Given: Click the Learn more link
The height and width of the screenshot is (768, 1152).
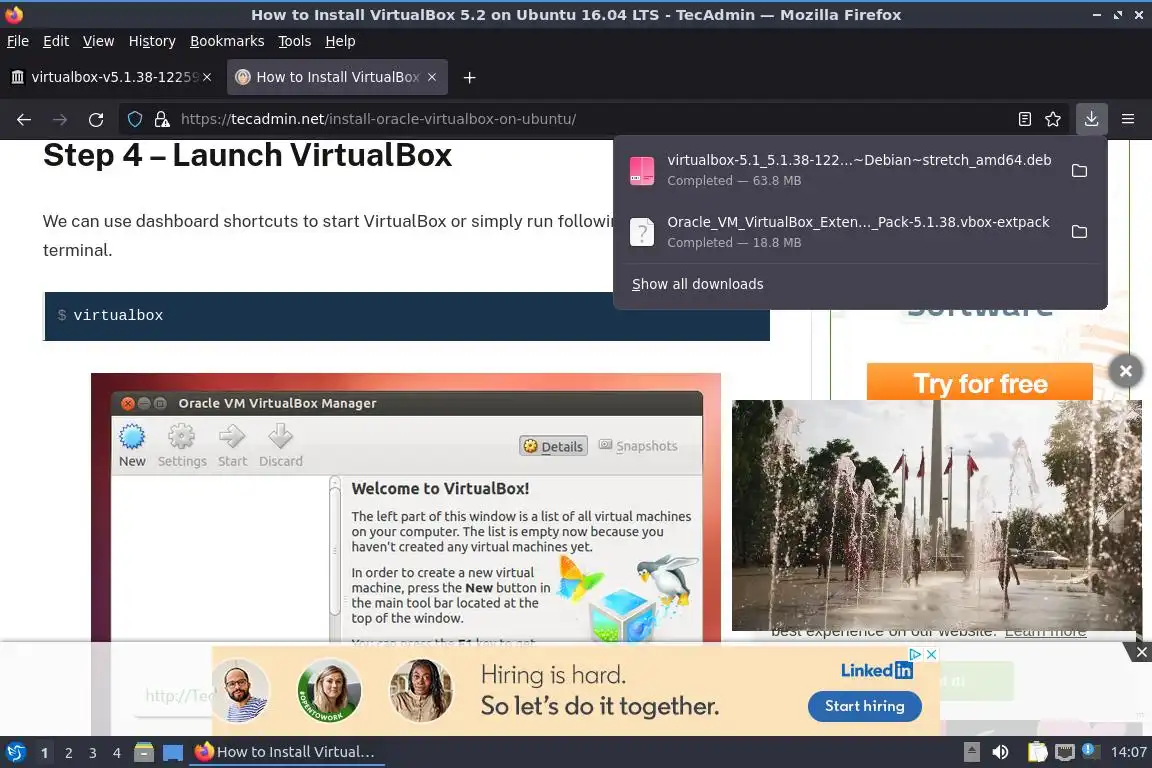Looking at the screenshot, I should point(1045,632).
